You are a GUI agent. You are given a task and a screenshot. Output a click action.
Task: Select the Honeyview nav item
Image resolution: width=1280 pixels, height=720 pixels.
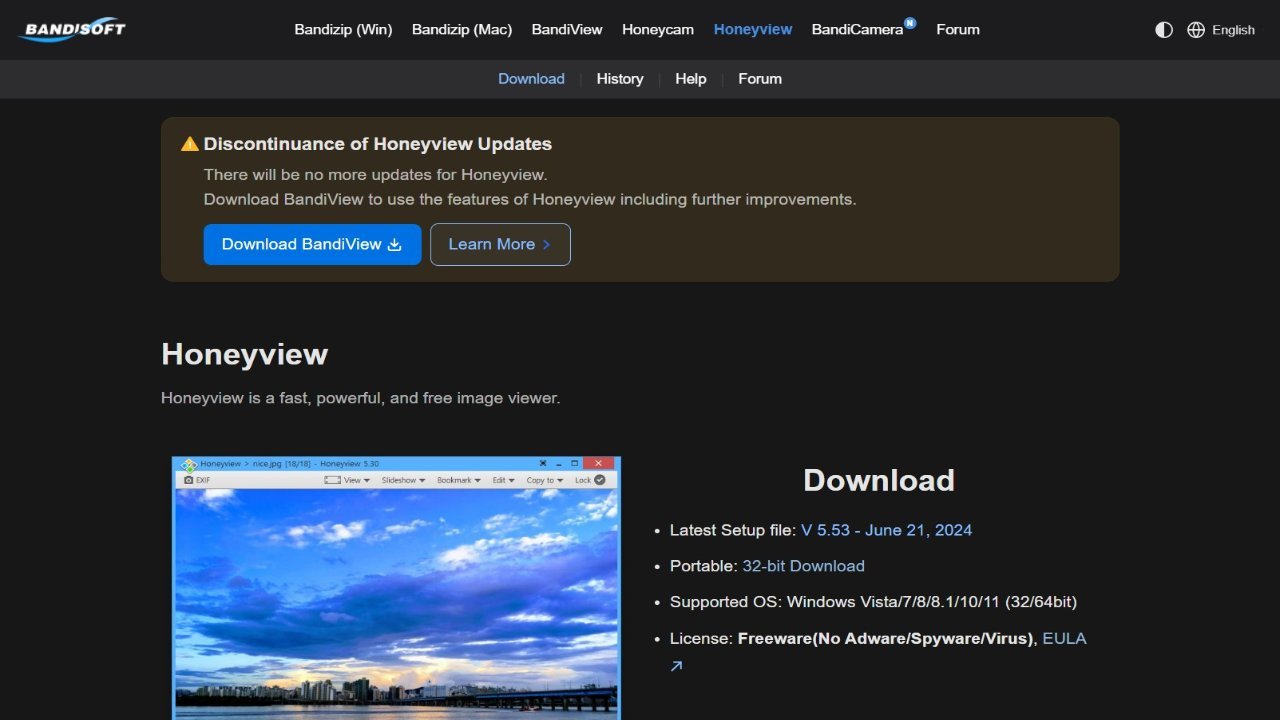753,30
